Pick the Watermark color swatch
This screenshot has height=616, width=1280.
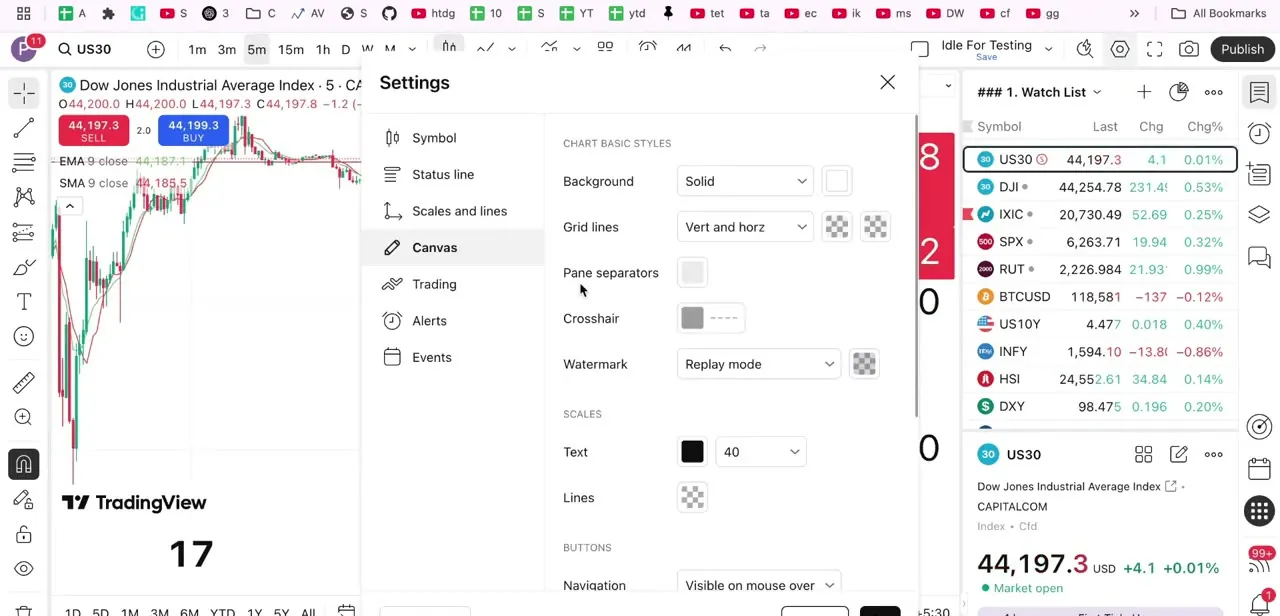click(x=864, y=364)
